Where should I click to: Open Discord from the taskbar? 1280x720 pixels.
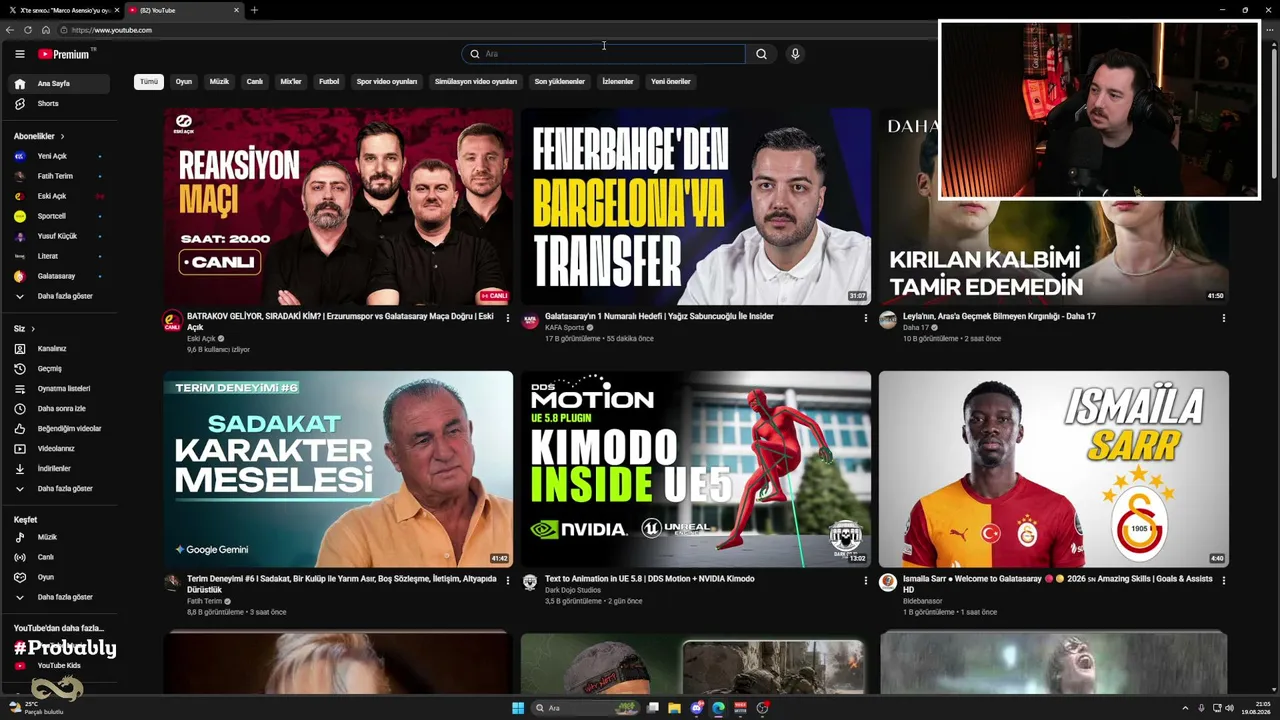[697, 708]
